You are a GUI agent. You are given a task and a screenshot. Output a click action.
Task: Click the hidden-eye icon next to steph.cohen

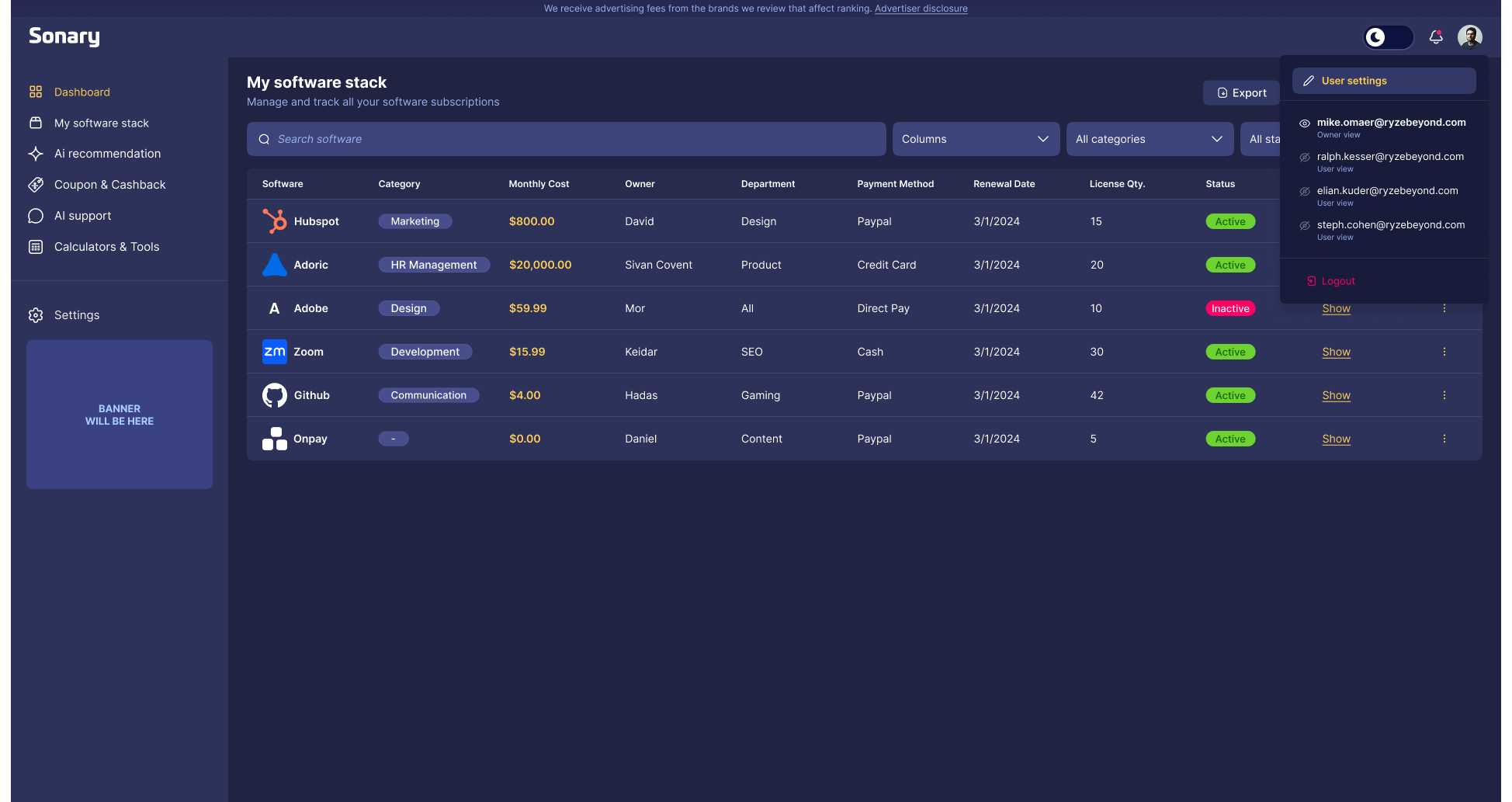coord(1305,226)
